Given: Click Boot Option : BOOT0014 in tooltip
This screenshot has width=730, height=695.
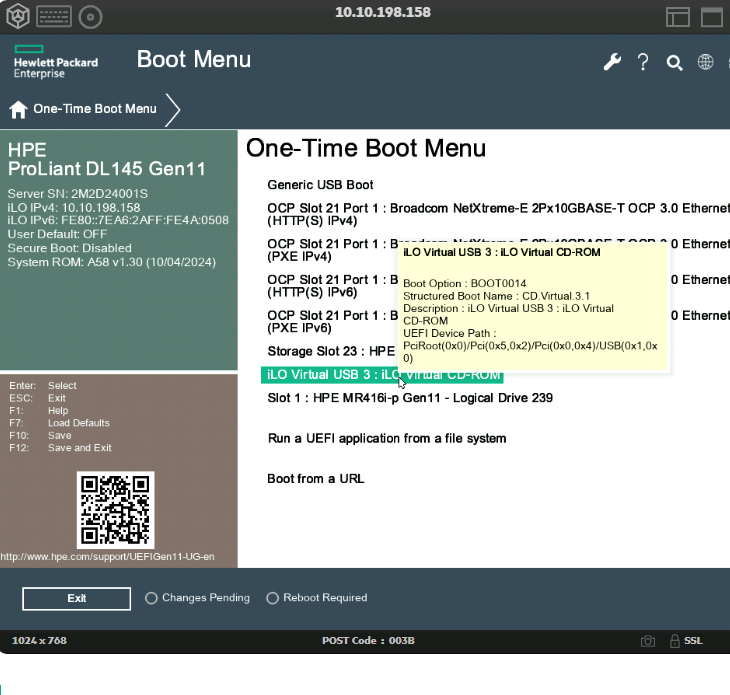Looking at the screenshot, I should pos(465,283).
